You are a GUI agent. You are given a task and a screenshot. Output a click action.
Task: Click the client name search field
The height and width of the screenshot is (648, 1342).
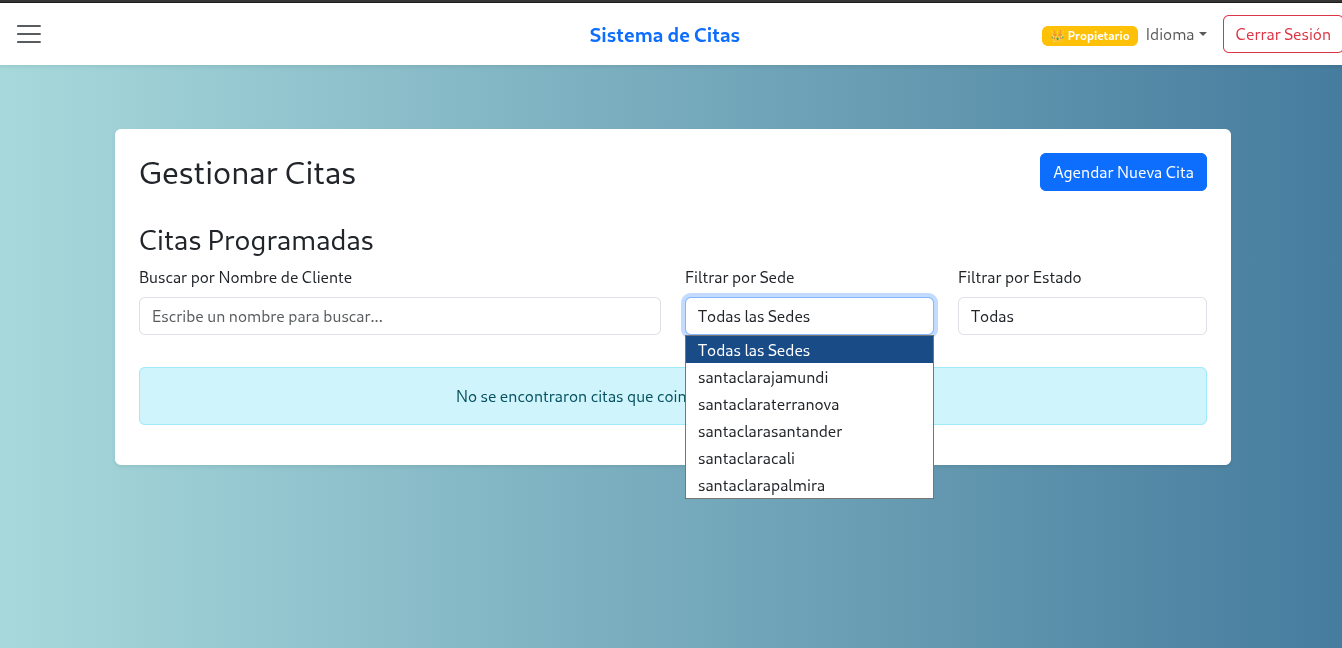[399, 316]
